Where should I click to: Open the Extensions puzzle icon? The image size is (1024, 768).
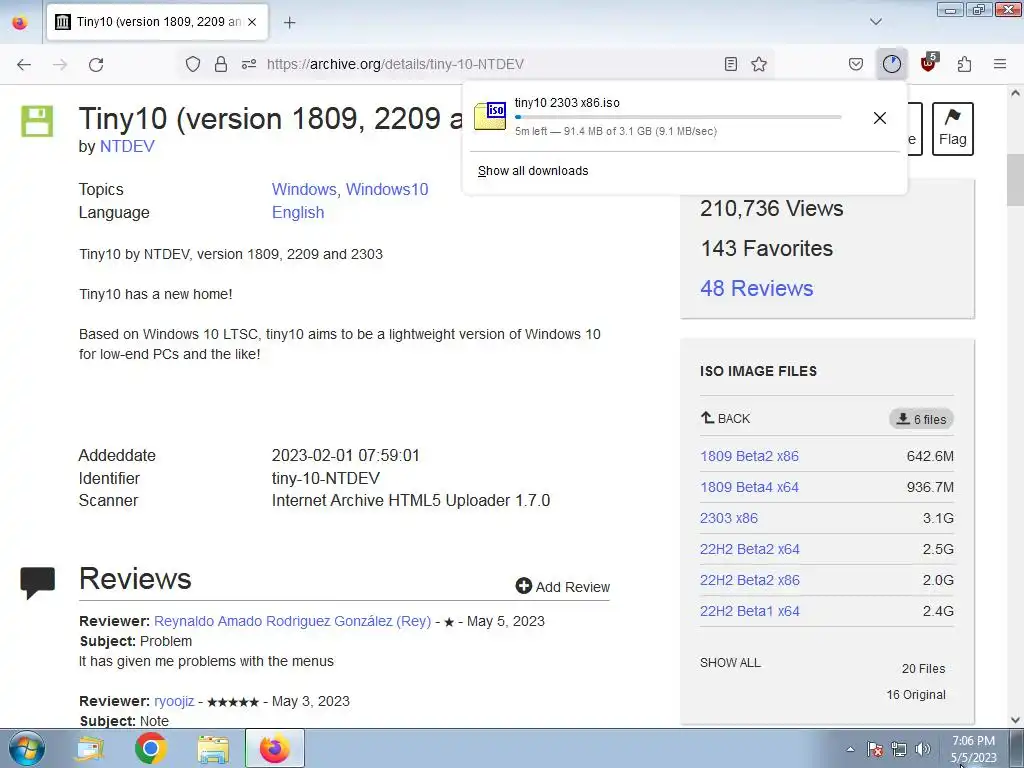click(964, 64)
